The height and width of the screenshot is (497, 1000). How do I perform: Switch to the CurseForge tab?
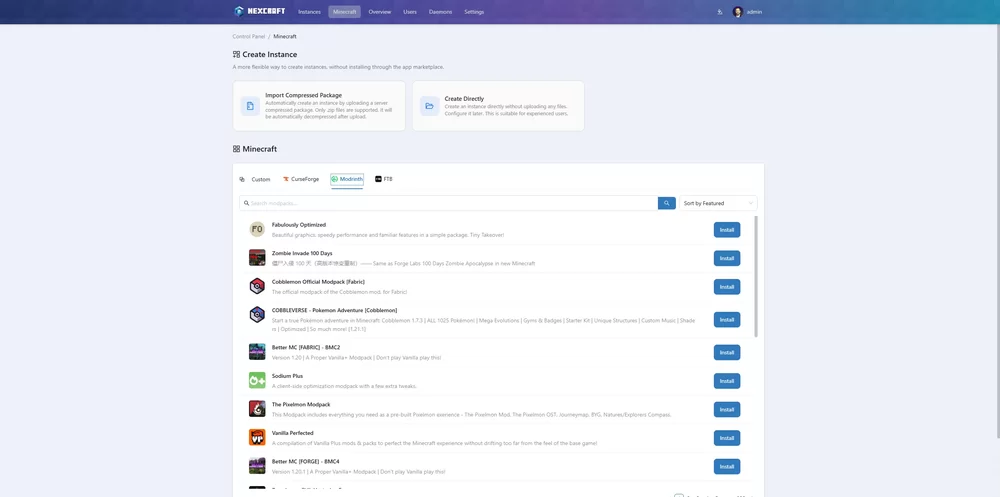pos(301,179)
